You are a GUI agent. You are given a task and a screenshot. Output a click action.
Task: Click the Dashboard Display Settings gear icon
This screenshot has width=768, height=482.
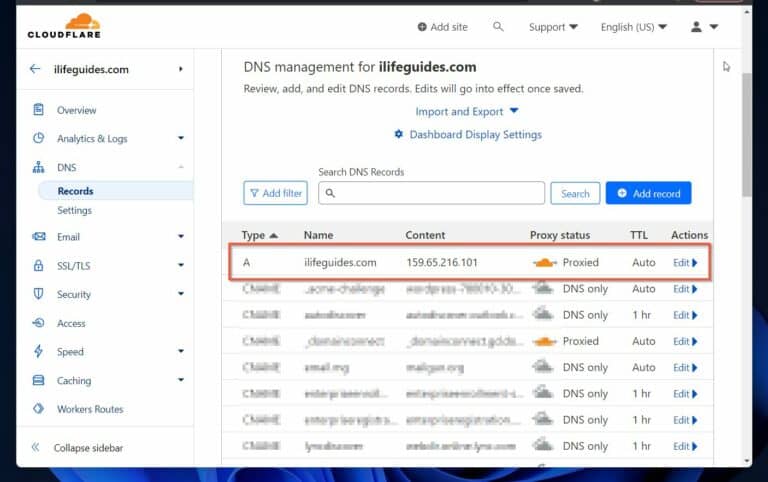click(399, 134)
